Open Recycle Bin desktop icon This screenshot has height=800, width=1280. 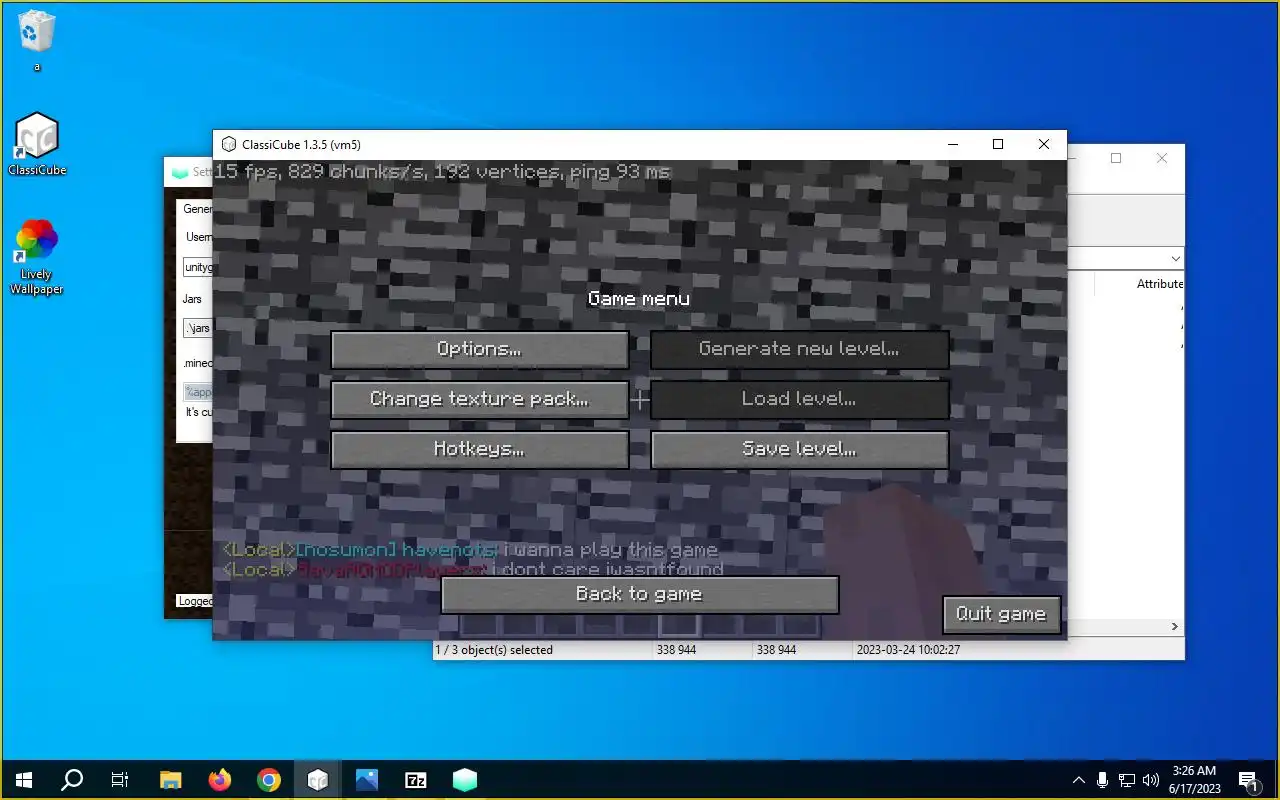(37, 40)
